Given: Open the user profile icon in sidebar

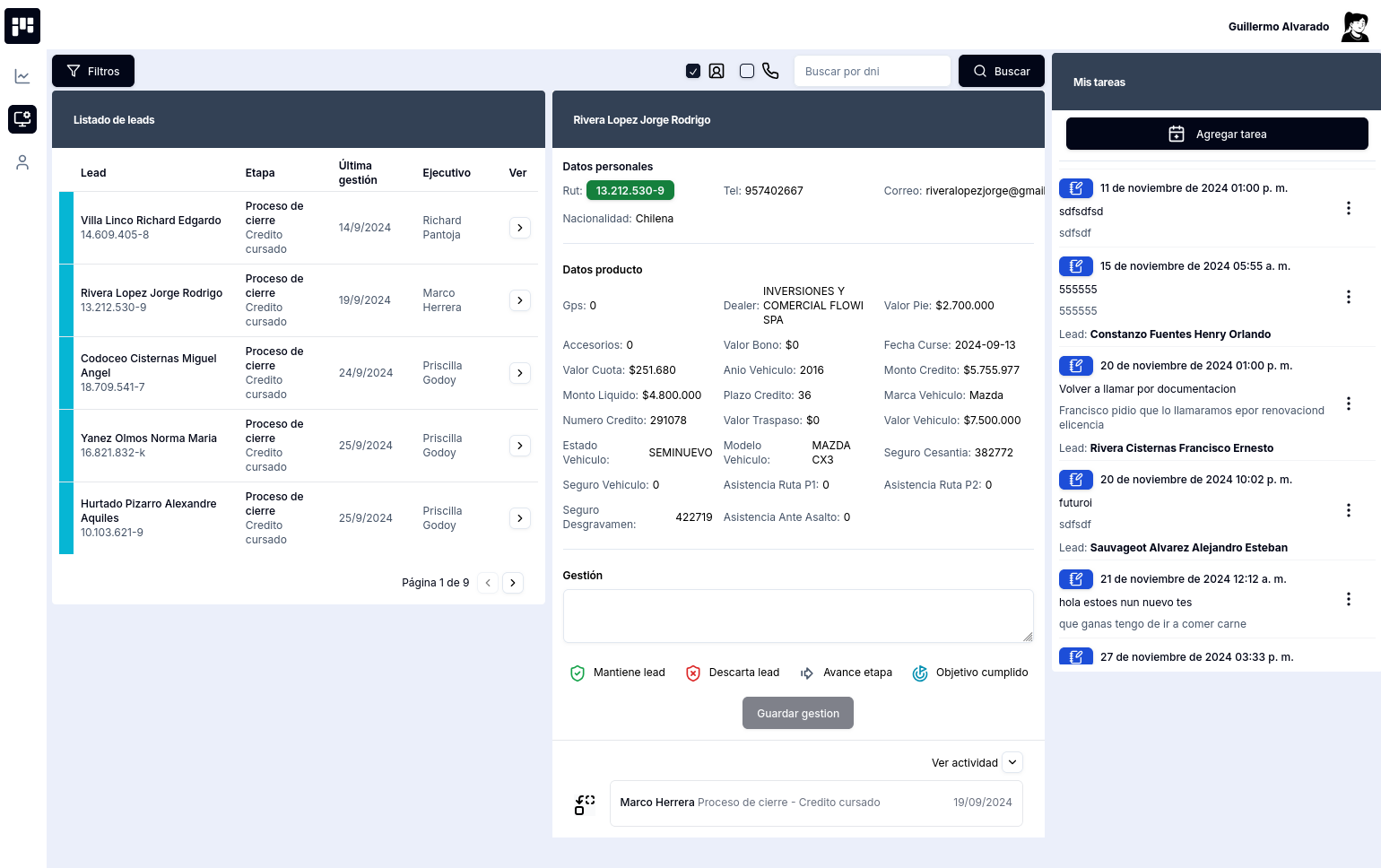Looking at the screenshot, I should (22, 162).
